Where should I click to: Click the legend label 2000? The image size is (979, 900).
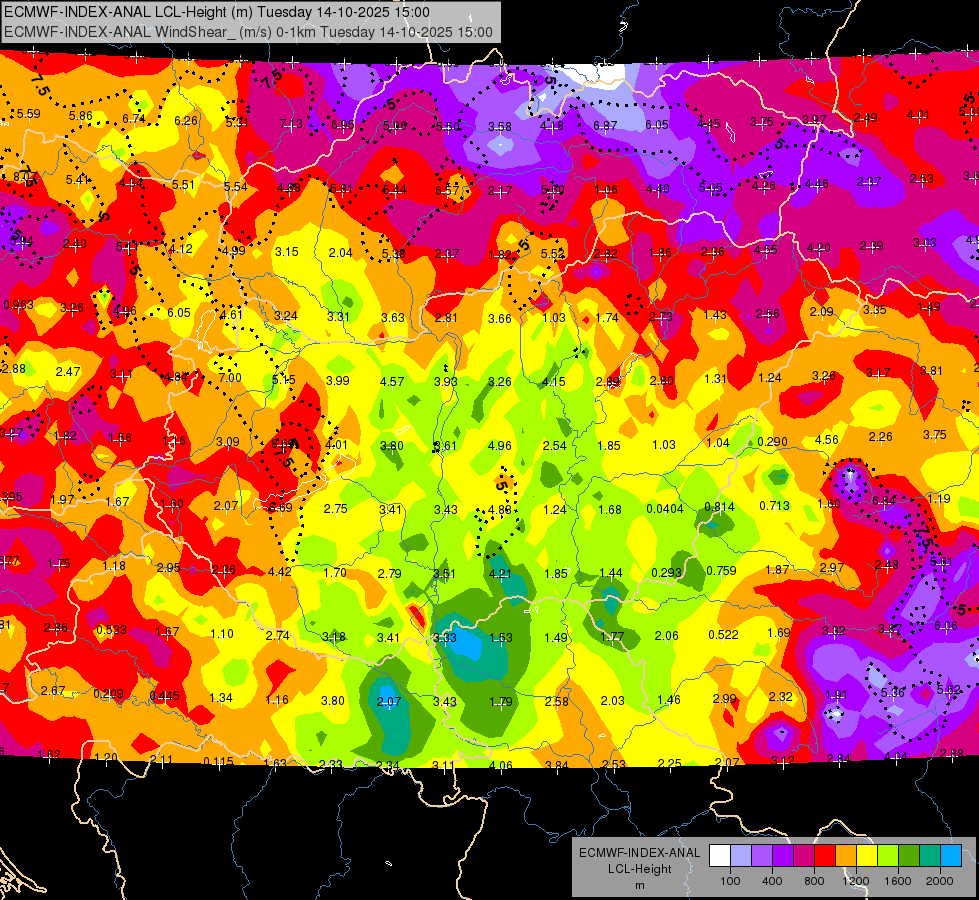tap(939, 881)
